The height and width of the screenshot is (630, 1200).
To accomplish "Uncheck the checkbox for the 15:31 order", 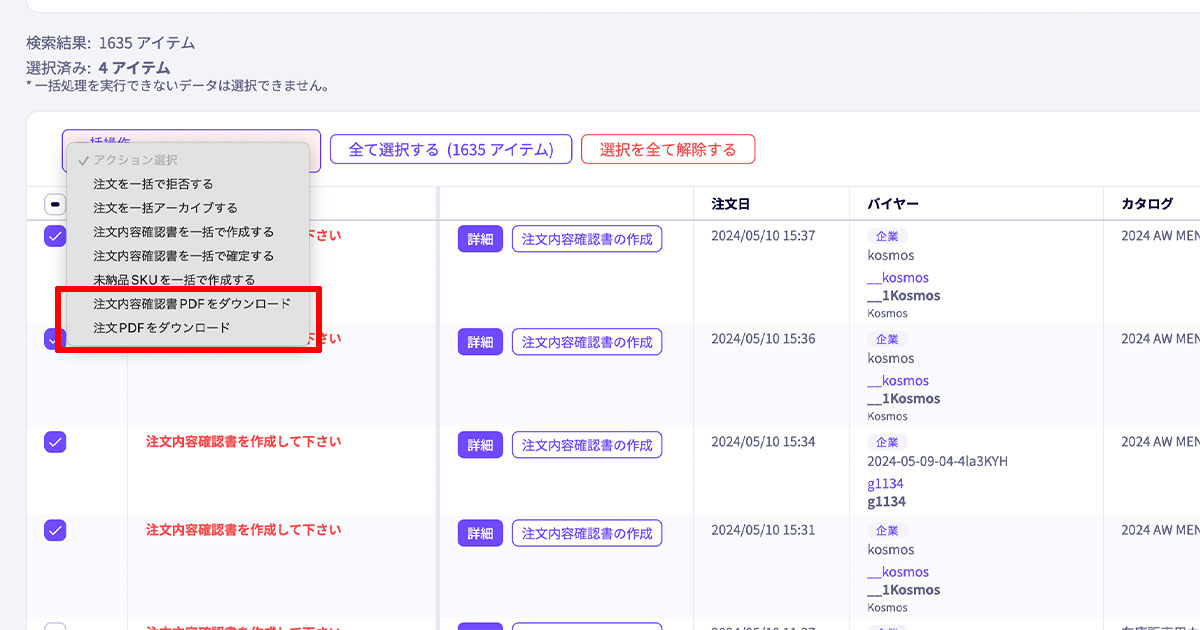I will point(55,530).
